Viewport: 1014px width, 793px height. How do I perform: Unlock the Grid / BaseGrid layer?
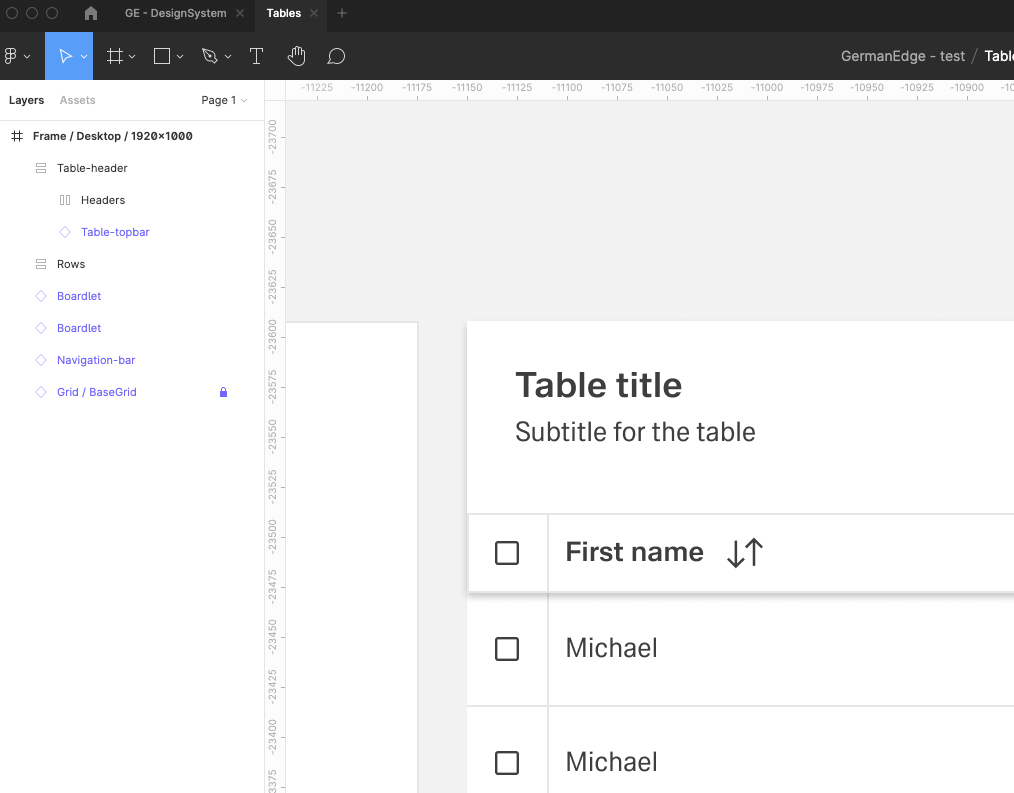pyautogui.click(x=223, y=392)
